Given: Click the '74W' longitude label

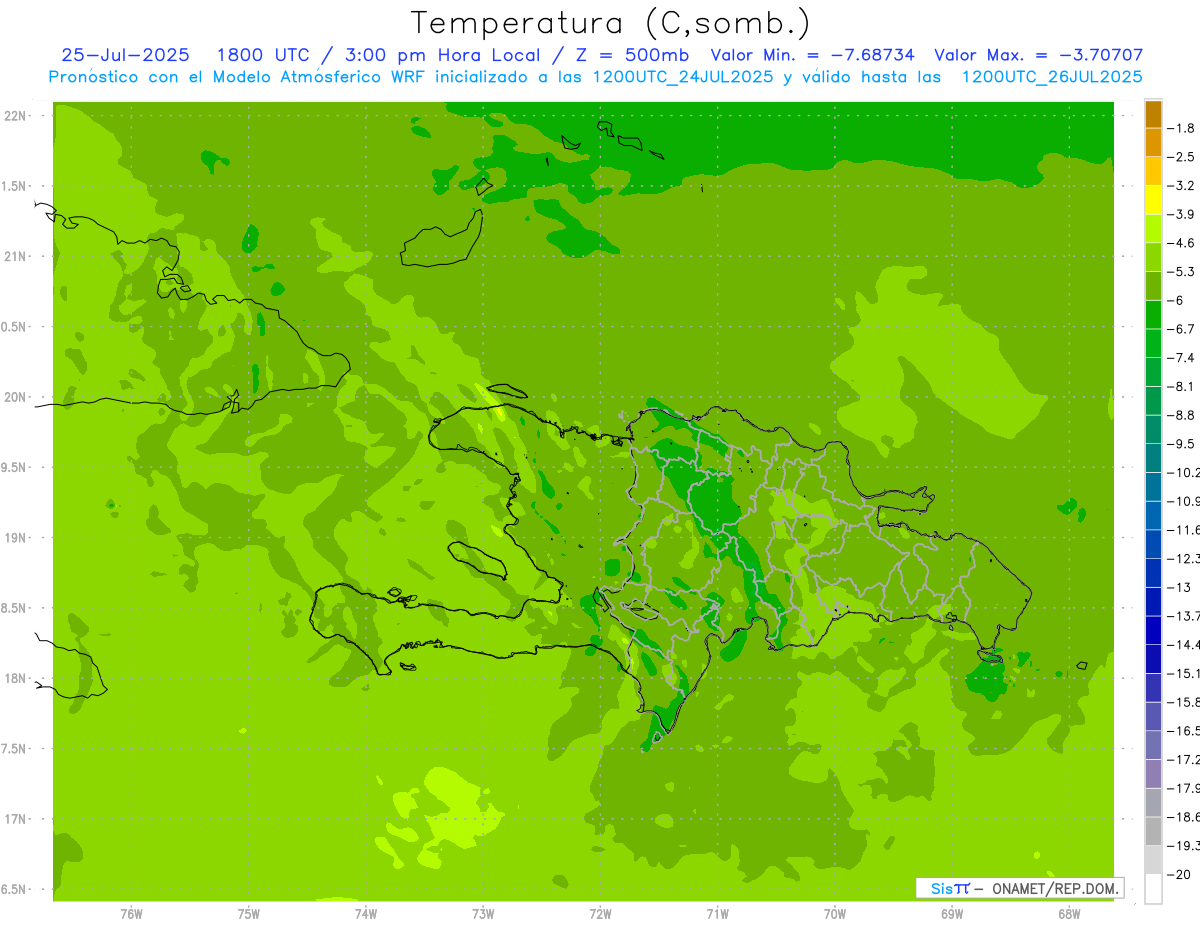Looking at the screenshot, I should (366, 914).
